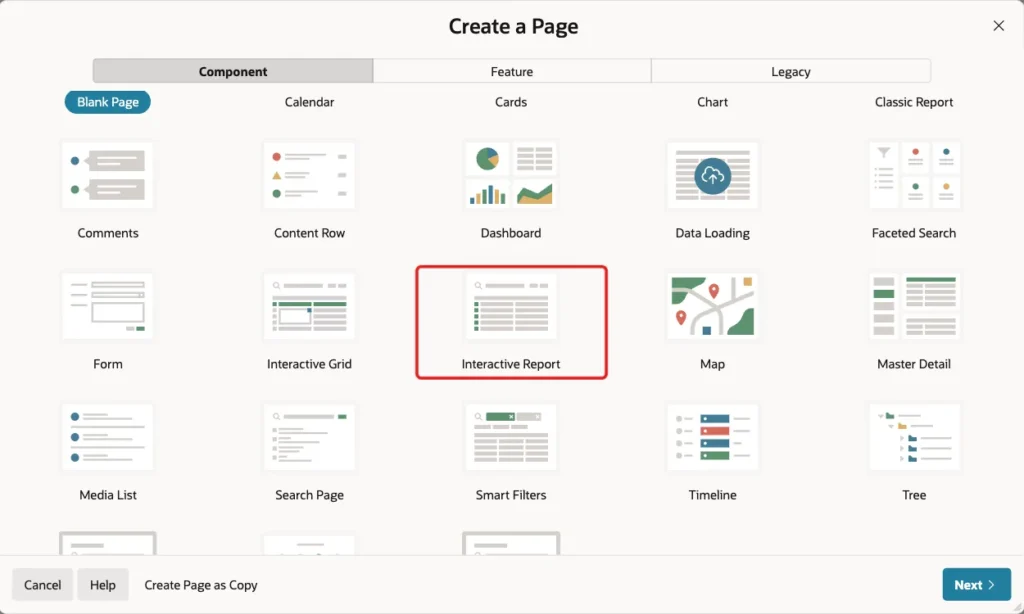Select the Map page icon

pos(712,306)
